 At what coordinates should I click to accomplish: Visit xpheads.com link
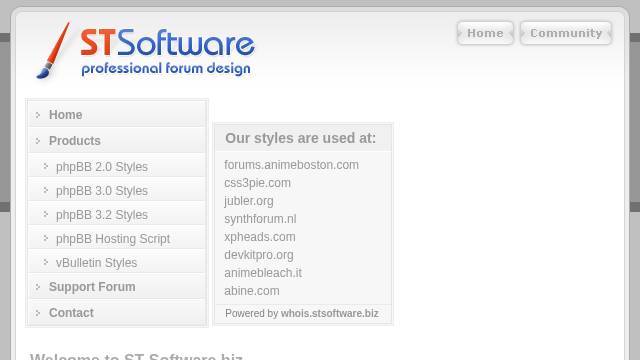pos(260,237)
